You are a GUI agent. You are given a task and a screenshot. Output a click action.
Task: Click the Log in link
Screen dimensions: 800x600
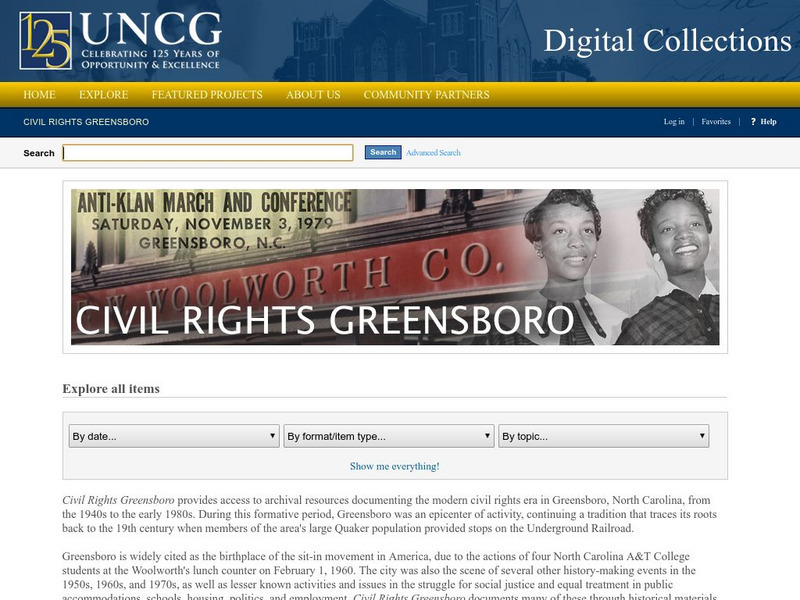coord(674,121)
